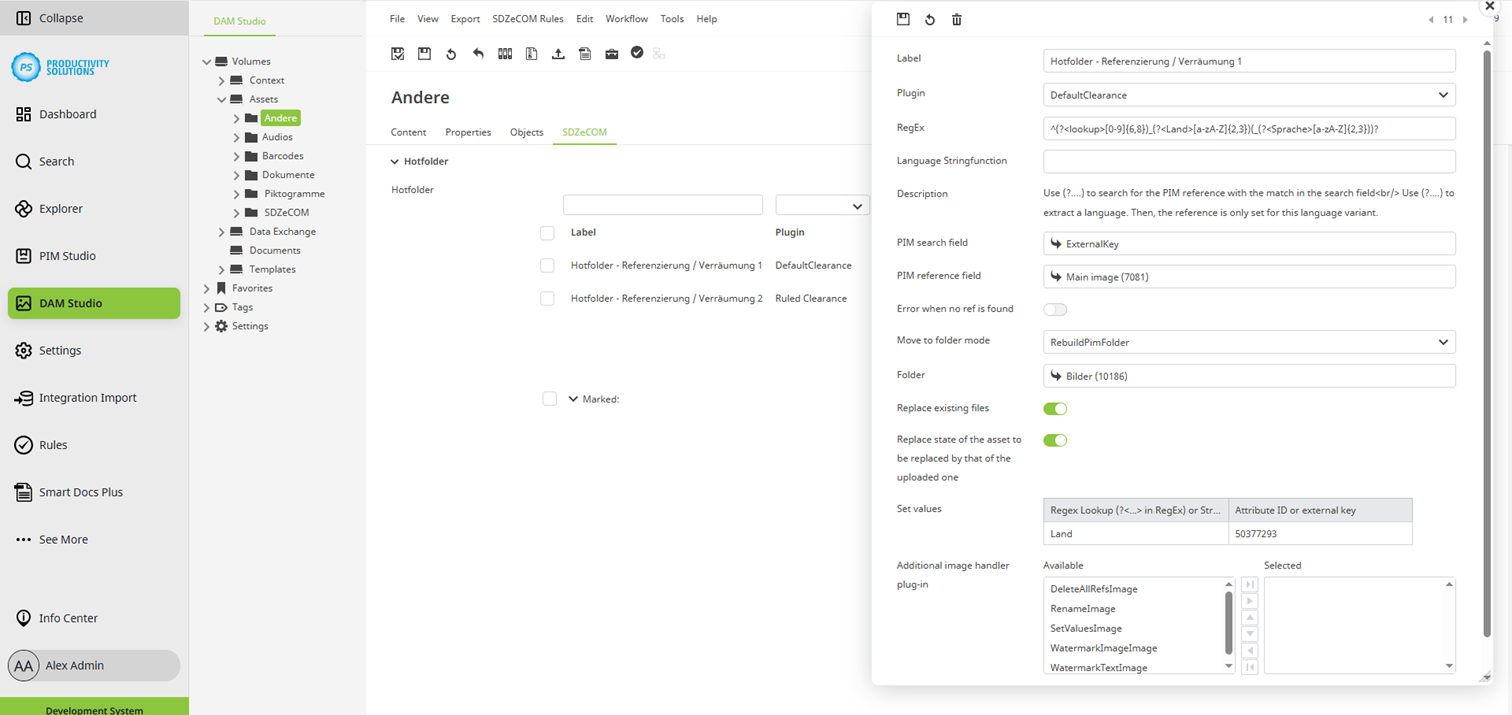The height and width of the screenshot is (715, 1512).
Task: Open the Plugin dropdown showing DefaultClearance
Action: pos(1248,95)
